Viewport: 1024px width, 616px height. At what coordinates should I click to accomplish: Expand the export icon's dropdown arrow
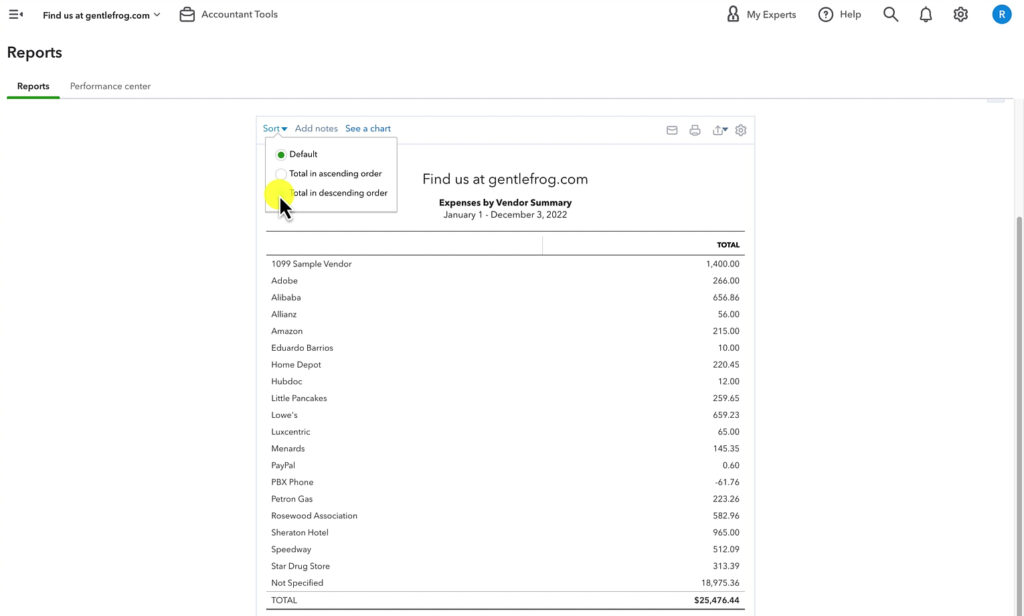726,130
